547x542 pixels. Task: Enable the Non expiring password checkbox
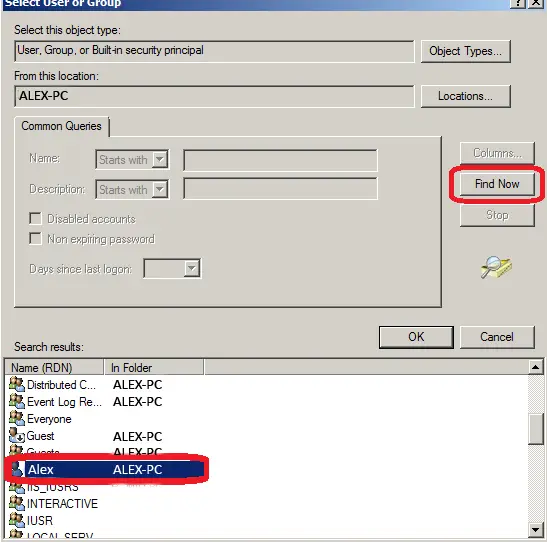[x=35, y=239]
